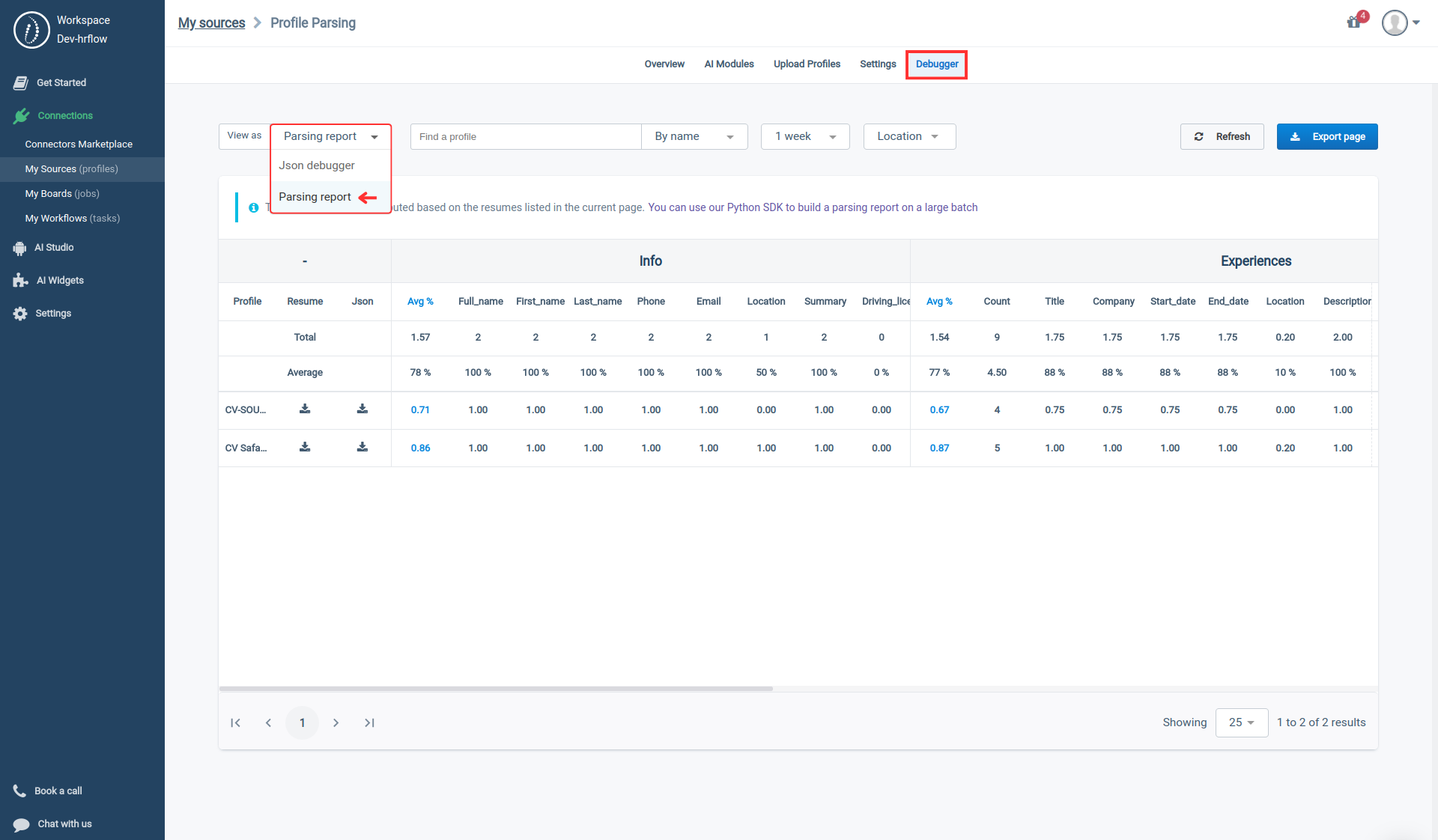Click the Book a call phone icon
Image resolution: width=1438 pixels, height=840 pixels.
pos(19,791)
